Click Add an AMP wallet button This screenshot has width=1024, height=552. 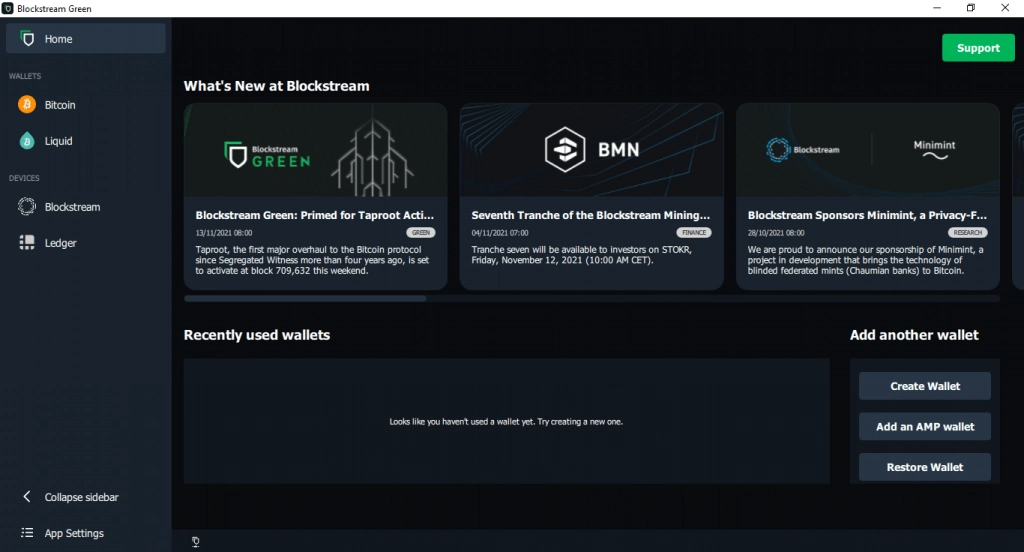925,427
